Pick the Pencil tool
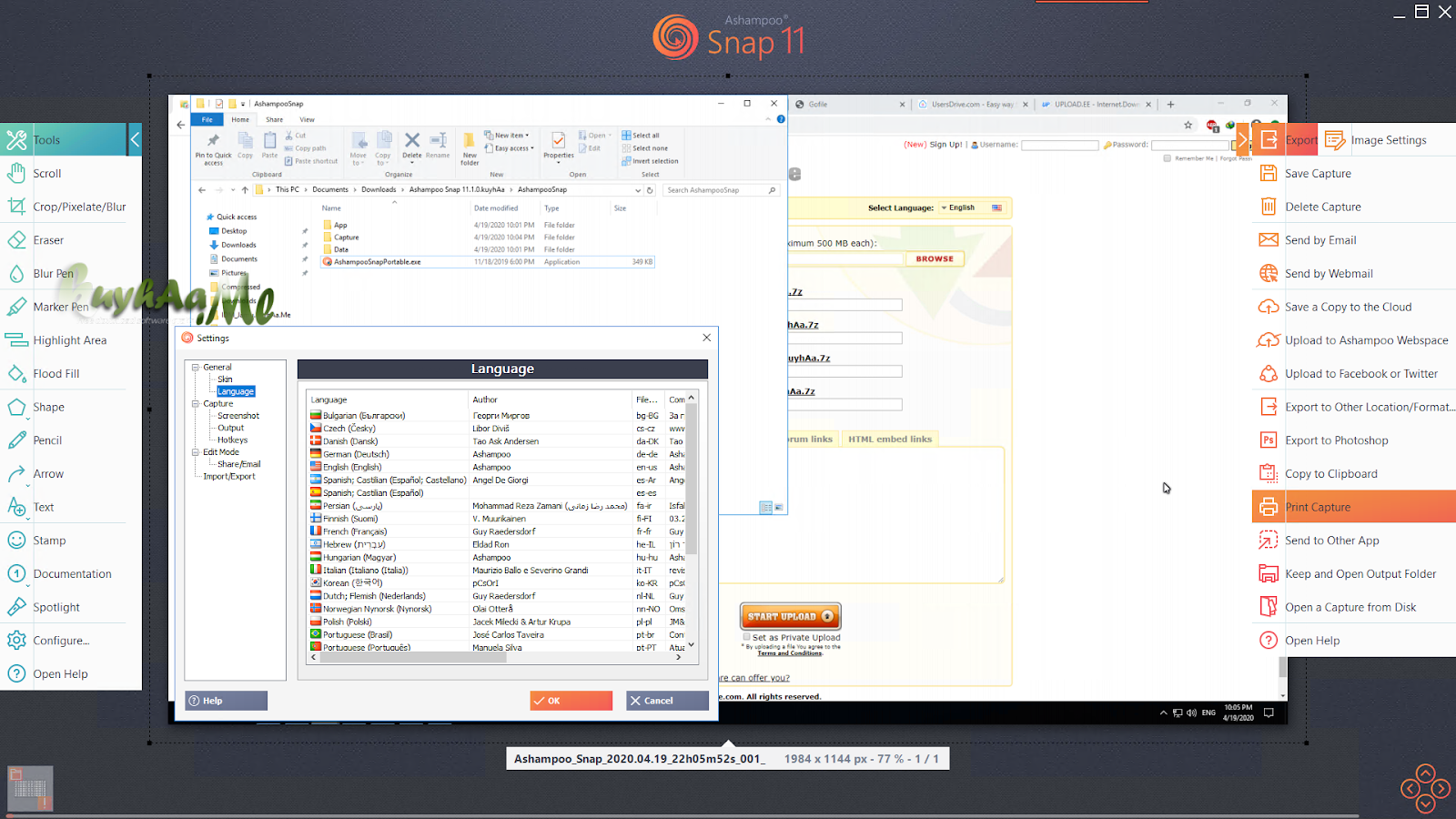Image resolution: width=1456 pixels, height=819 pixels. [x=71, y=440]
